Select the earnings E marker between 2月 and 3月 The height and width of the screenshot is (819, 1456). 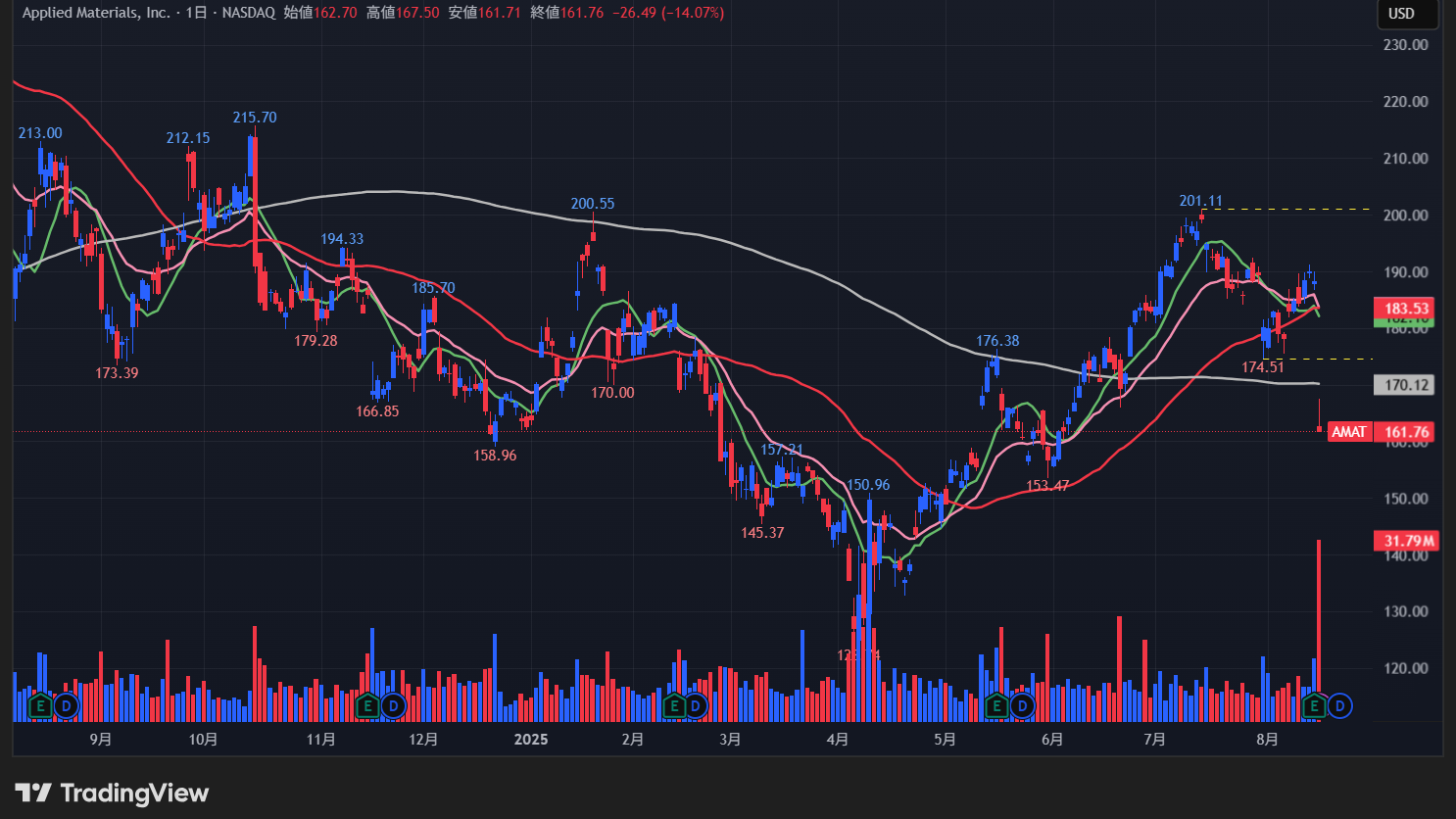(673, 705)
